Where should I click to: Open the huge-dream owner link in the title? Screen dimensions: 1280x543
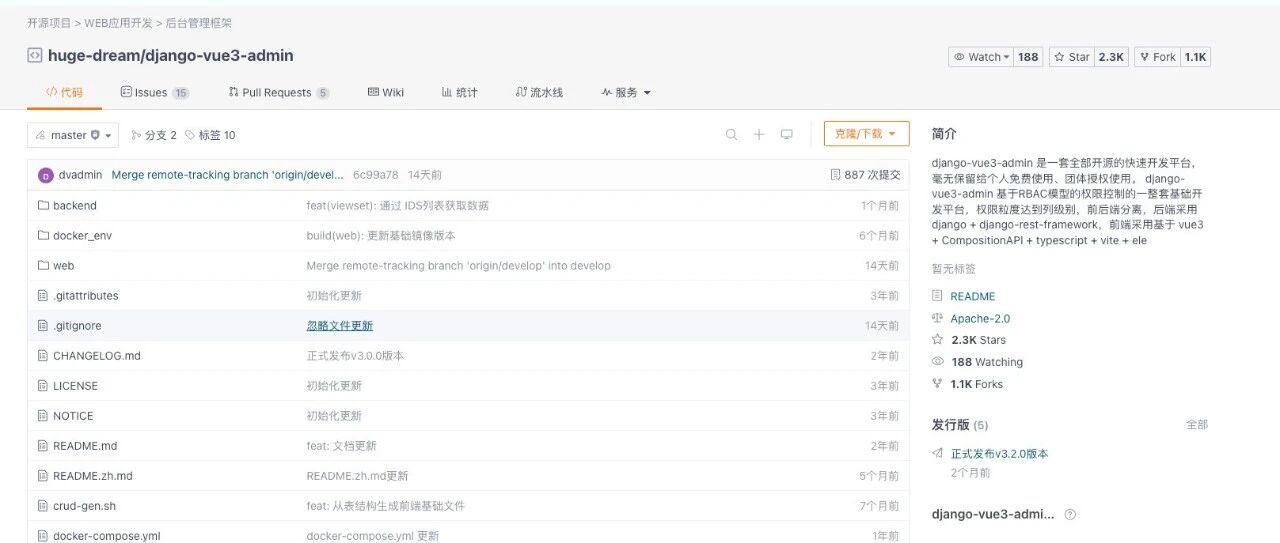94,56
